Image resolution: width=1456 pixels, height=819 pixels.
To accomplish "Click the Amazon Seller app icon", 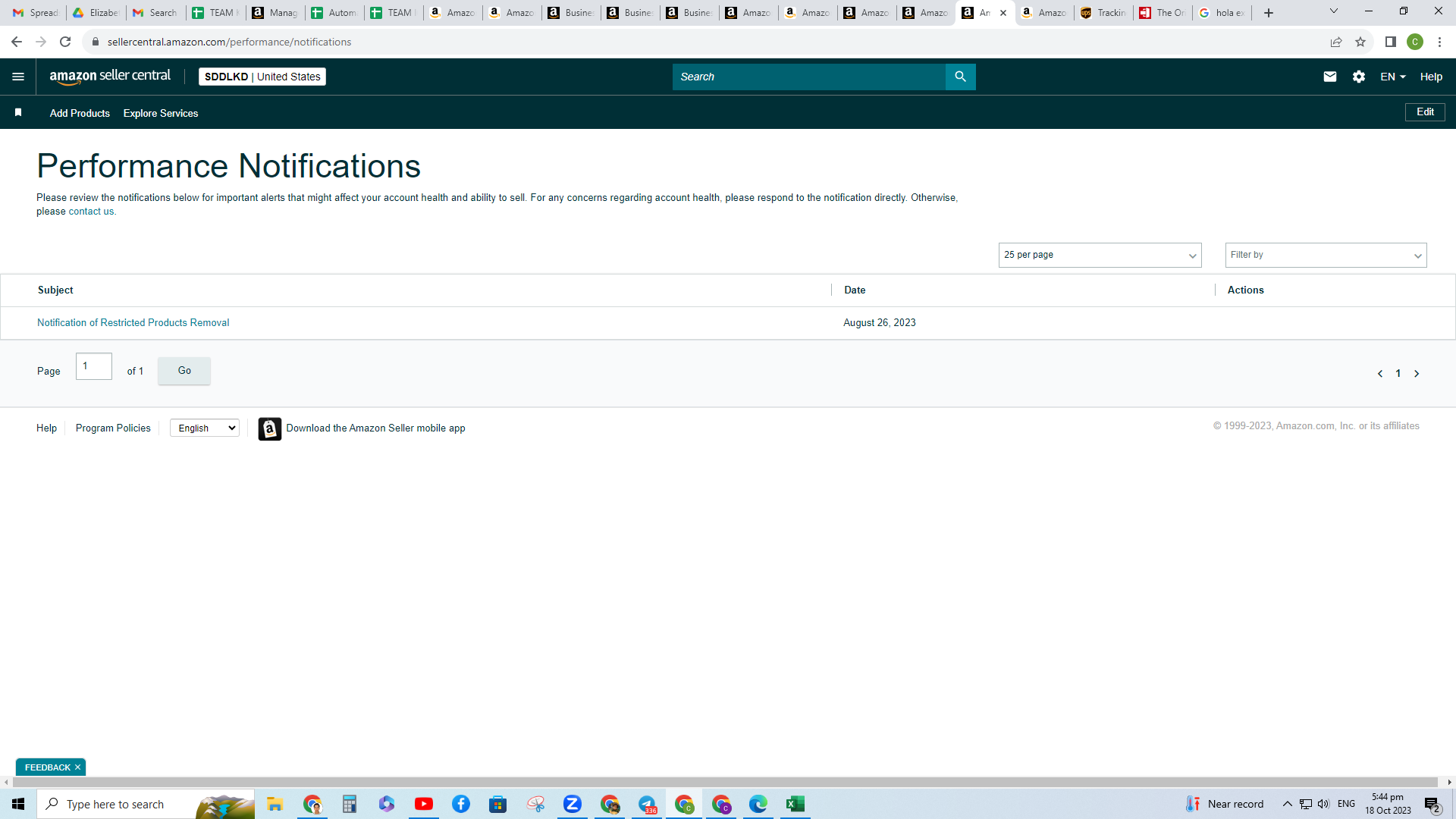I will click(269, 428).
